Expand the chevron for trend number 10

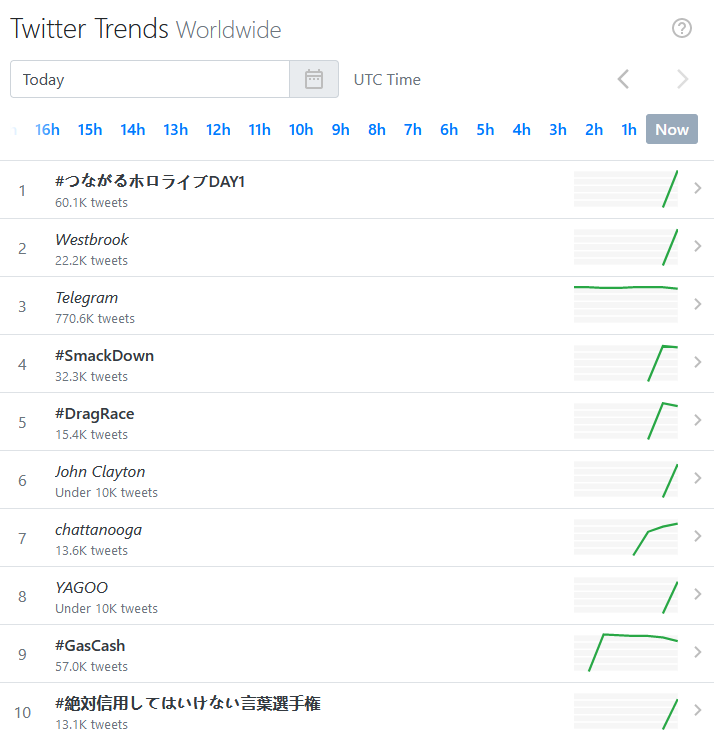click(698, 710)
